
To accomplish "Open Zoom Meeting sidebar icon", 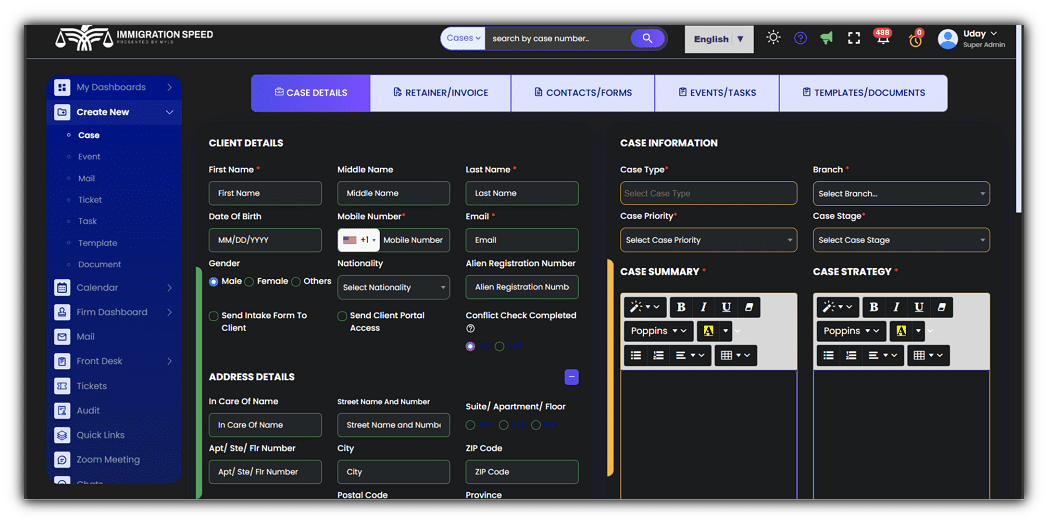I will tap(62, 460).
